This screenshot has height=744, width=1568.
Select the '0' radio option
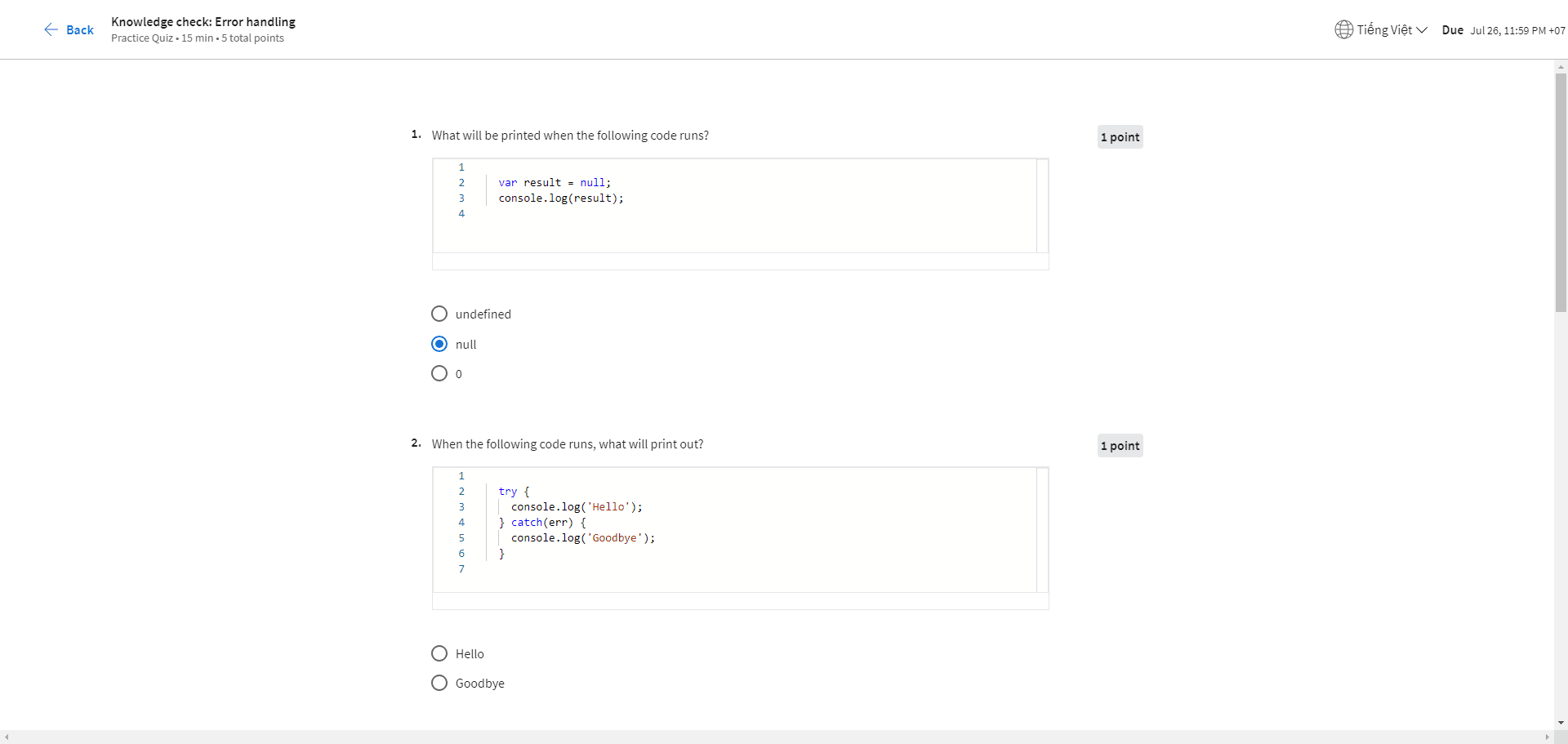click(439, 373)
